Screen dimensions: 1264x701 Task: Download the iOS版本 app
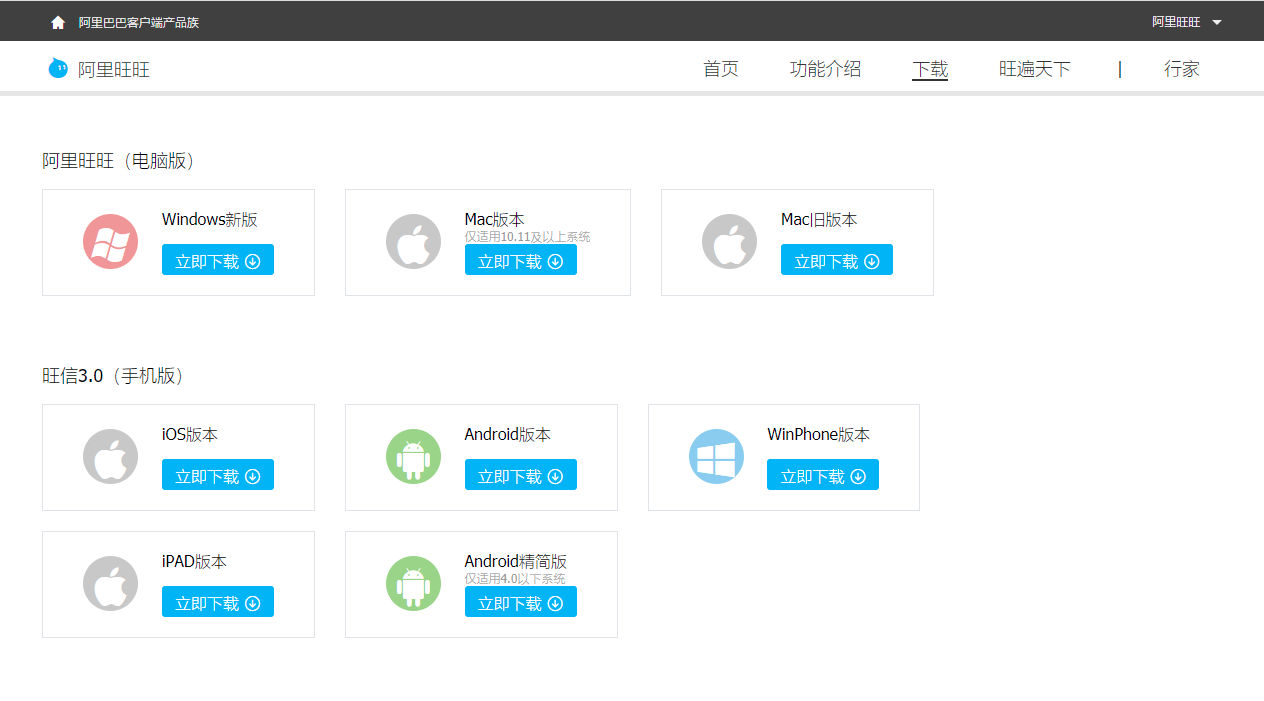point(218,475)
